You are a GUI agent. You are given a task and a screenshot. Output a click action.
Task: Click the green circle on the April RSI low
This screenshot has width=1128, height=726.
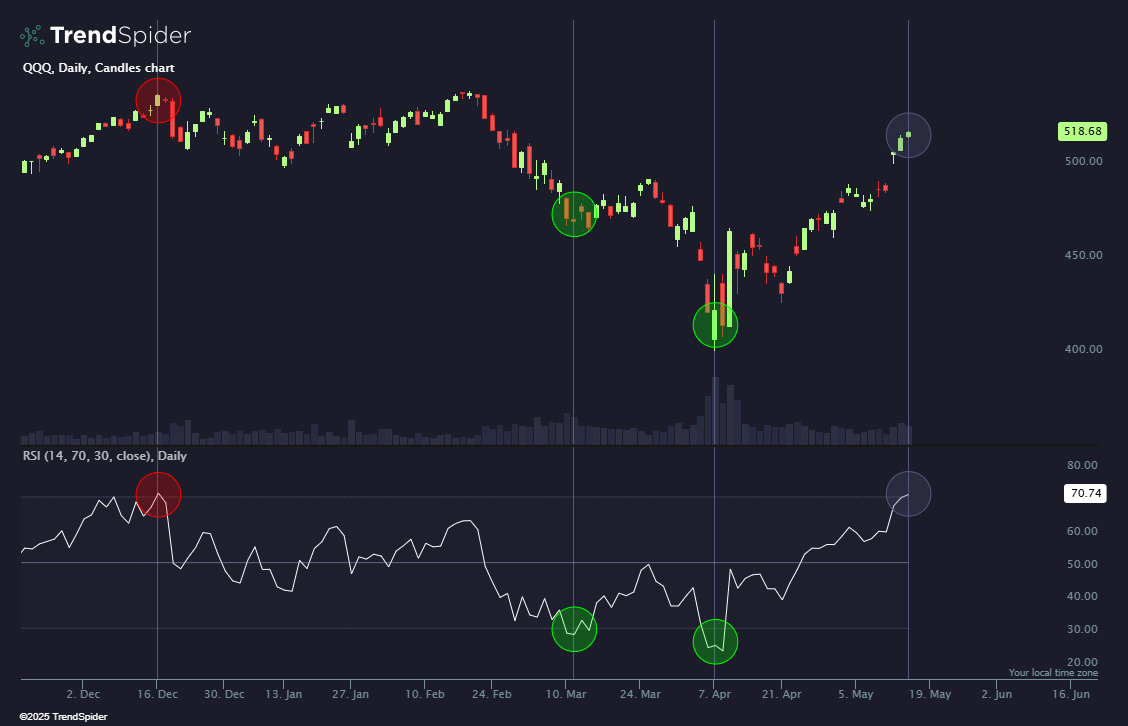tap(715, 641)
